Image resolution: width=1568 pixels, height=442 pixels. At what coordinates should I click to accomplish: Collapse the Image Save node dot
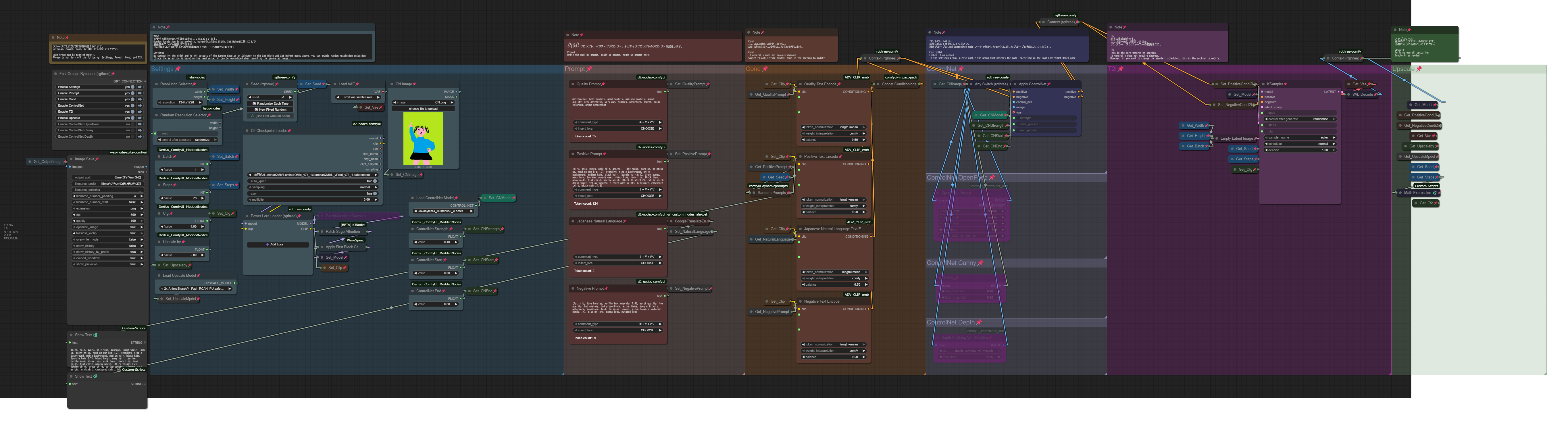point(71,159)
